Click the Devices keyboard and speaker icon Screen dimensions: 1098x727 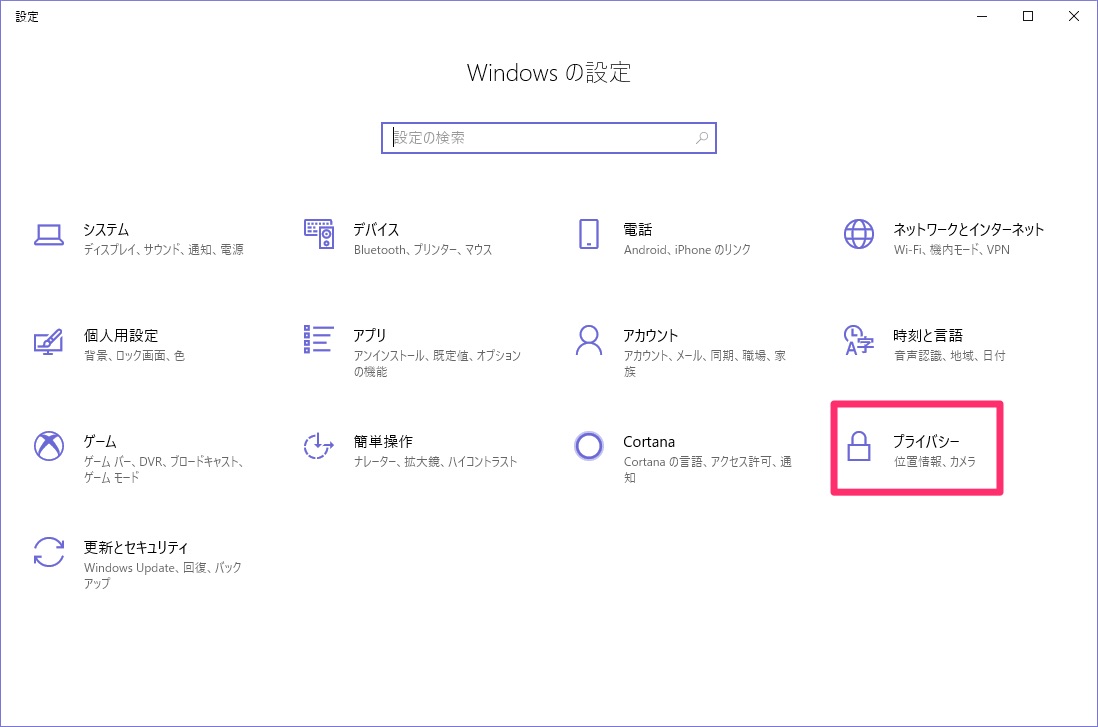click(319, 234)
